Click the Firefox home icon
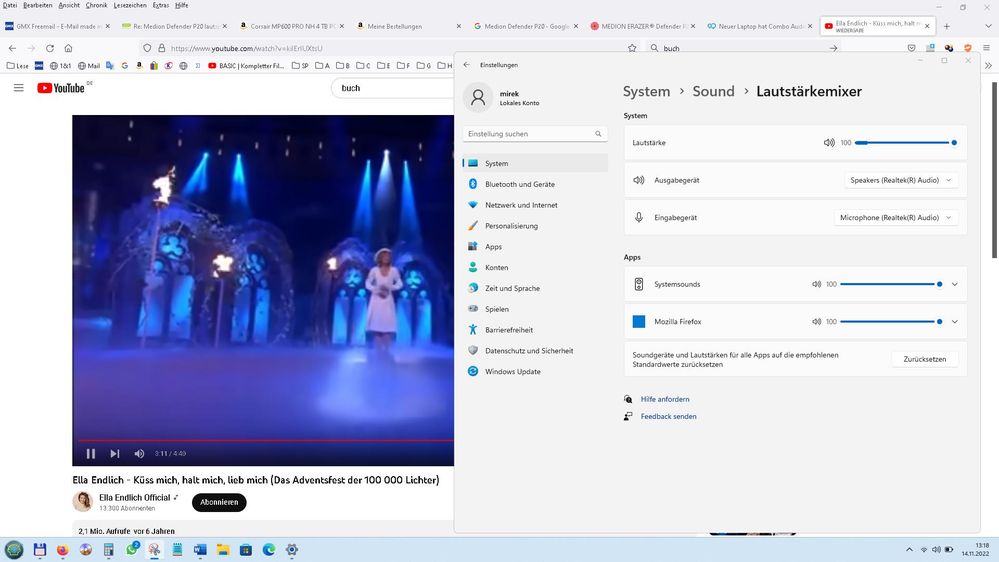The width and height of the screenshot is (999, 562). tap(68, 47)
